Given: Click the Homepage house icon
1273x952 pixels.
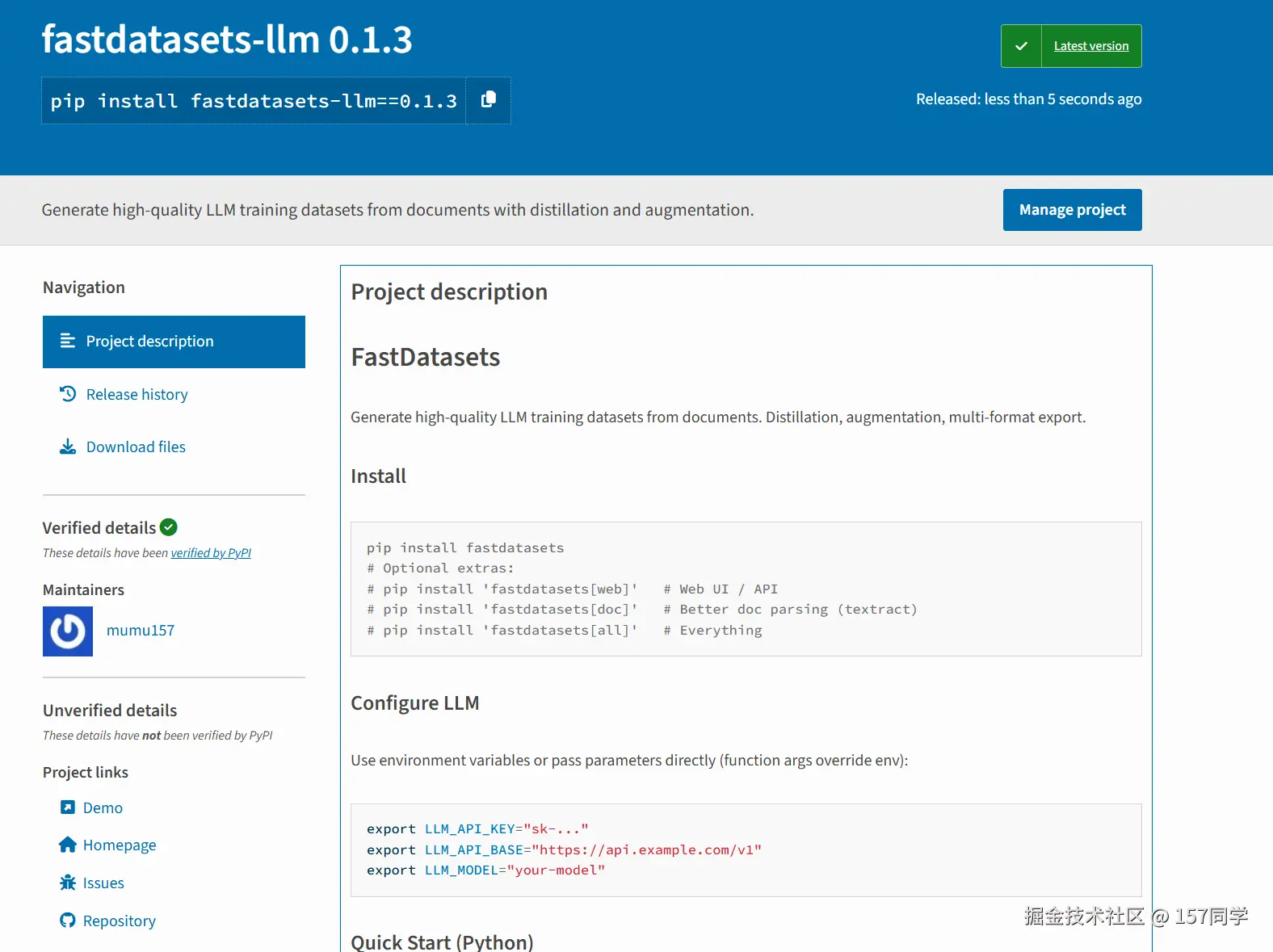Looking at the screenshot, I should (x=68, y=845).
